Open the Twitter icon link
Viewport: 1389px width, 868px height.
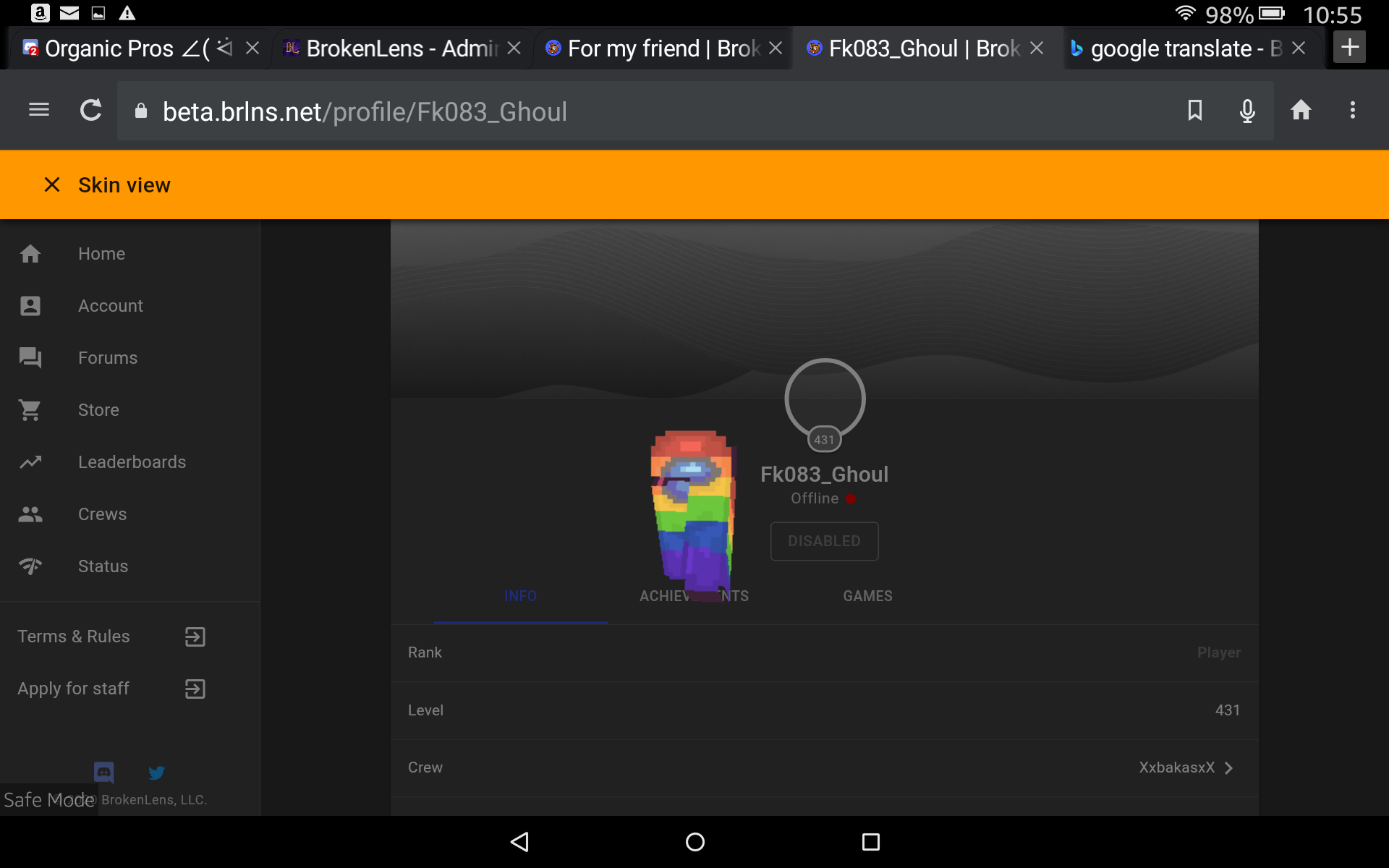pos(156,773)
